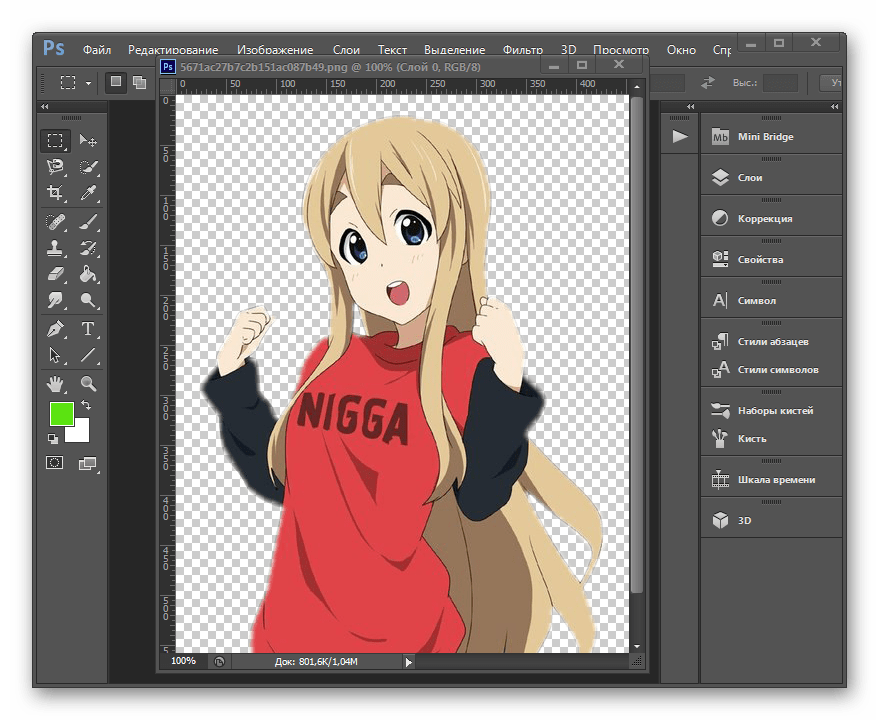Activate the Eraser tool
The width and height of the screenshot is (879, 720).
pos(55,274)
